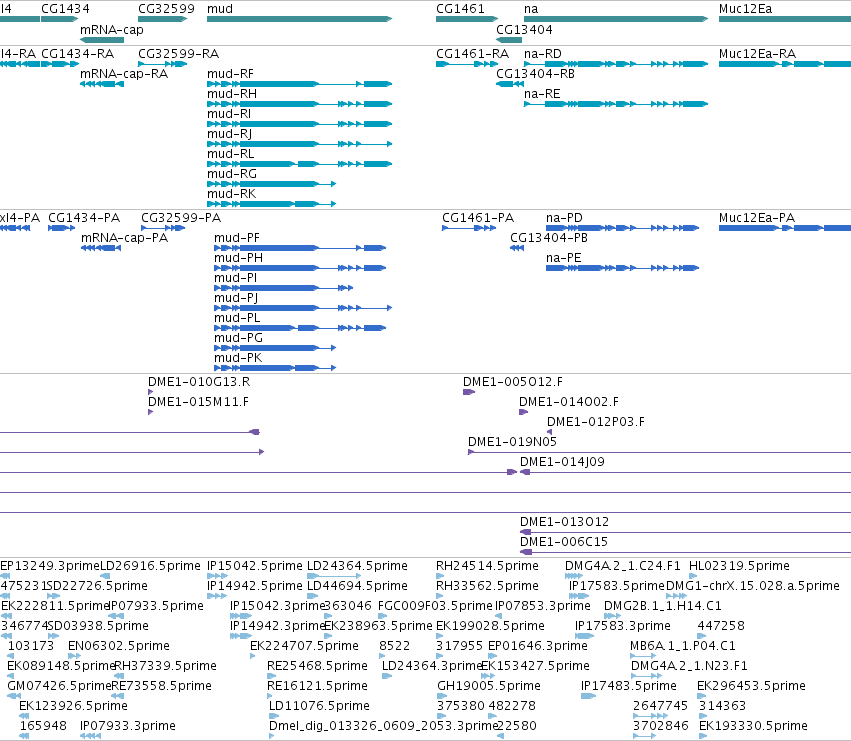Select the DME1-005O12.F clone marker

[469, 392]
